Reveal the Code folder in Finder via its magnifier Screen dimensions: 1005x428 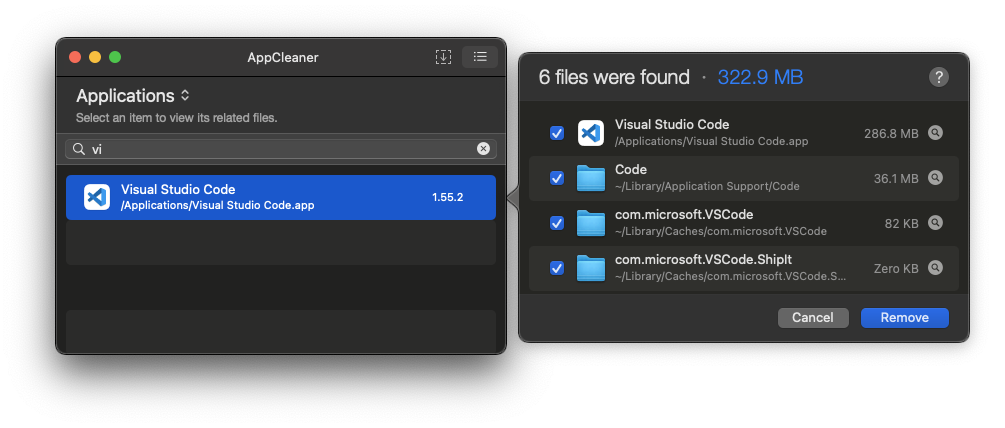(936, 177)
